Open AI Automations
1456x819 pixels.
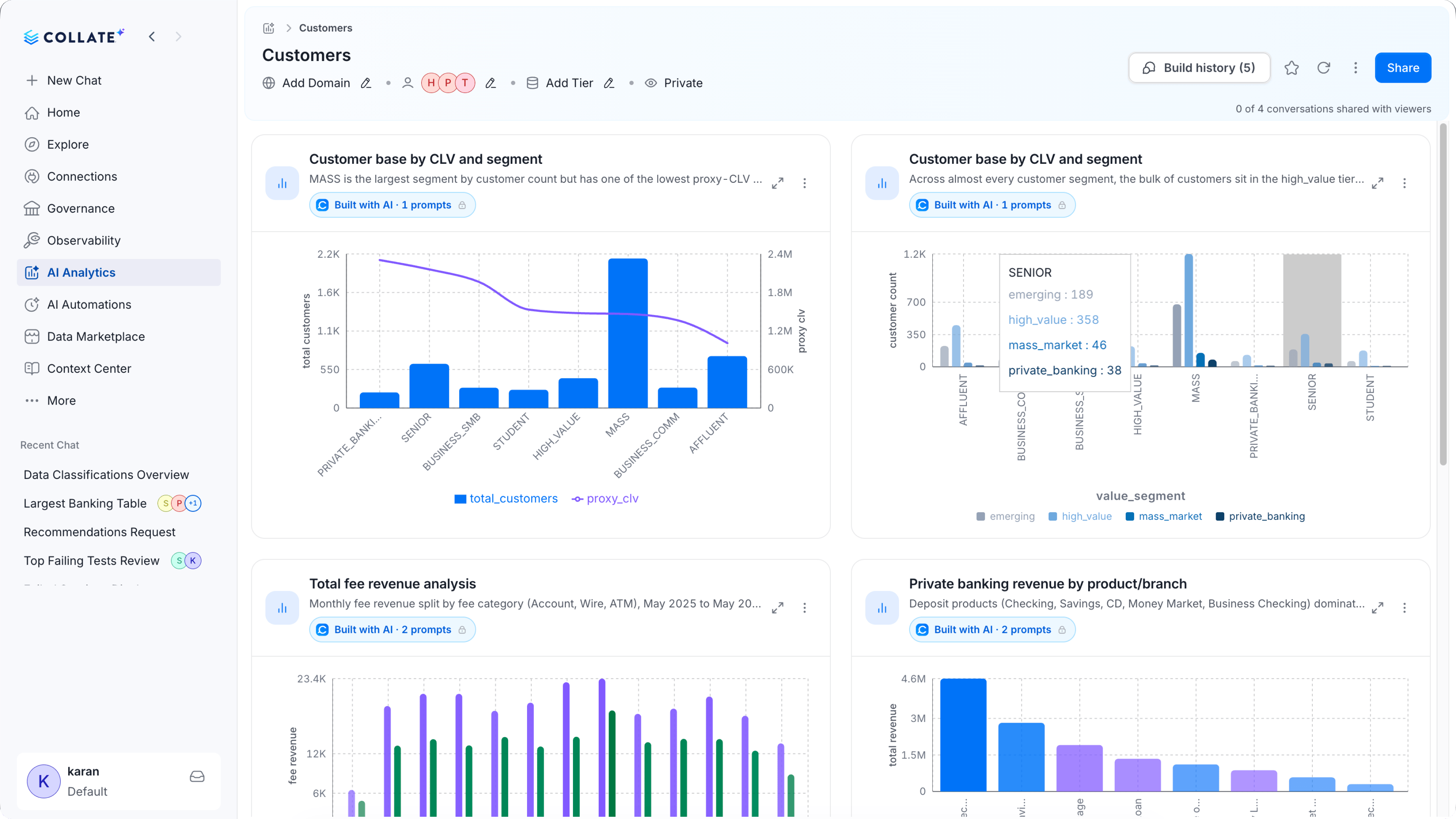pos(119,304)
